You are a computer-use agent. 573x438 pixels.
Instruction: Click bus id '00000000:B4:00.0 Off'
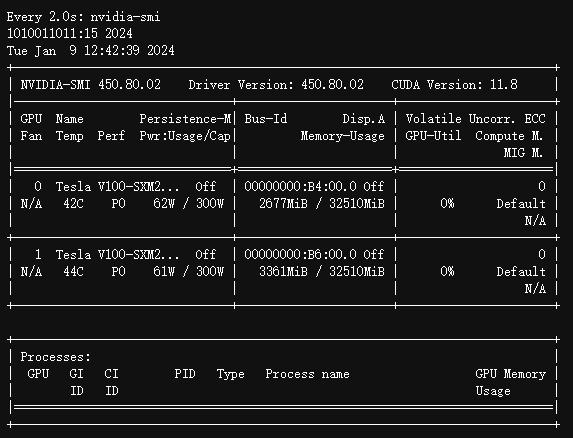[314, 187]
